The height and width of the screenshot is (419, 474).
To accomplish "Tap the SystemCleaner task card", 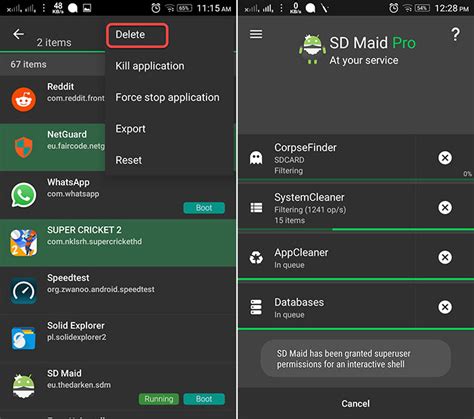I will (x=356, y=207).
